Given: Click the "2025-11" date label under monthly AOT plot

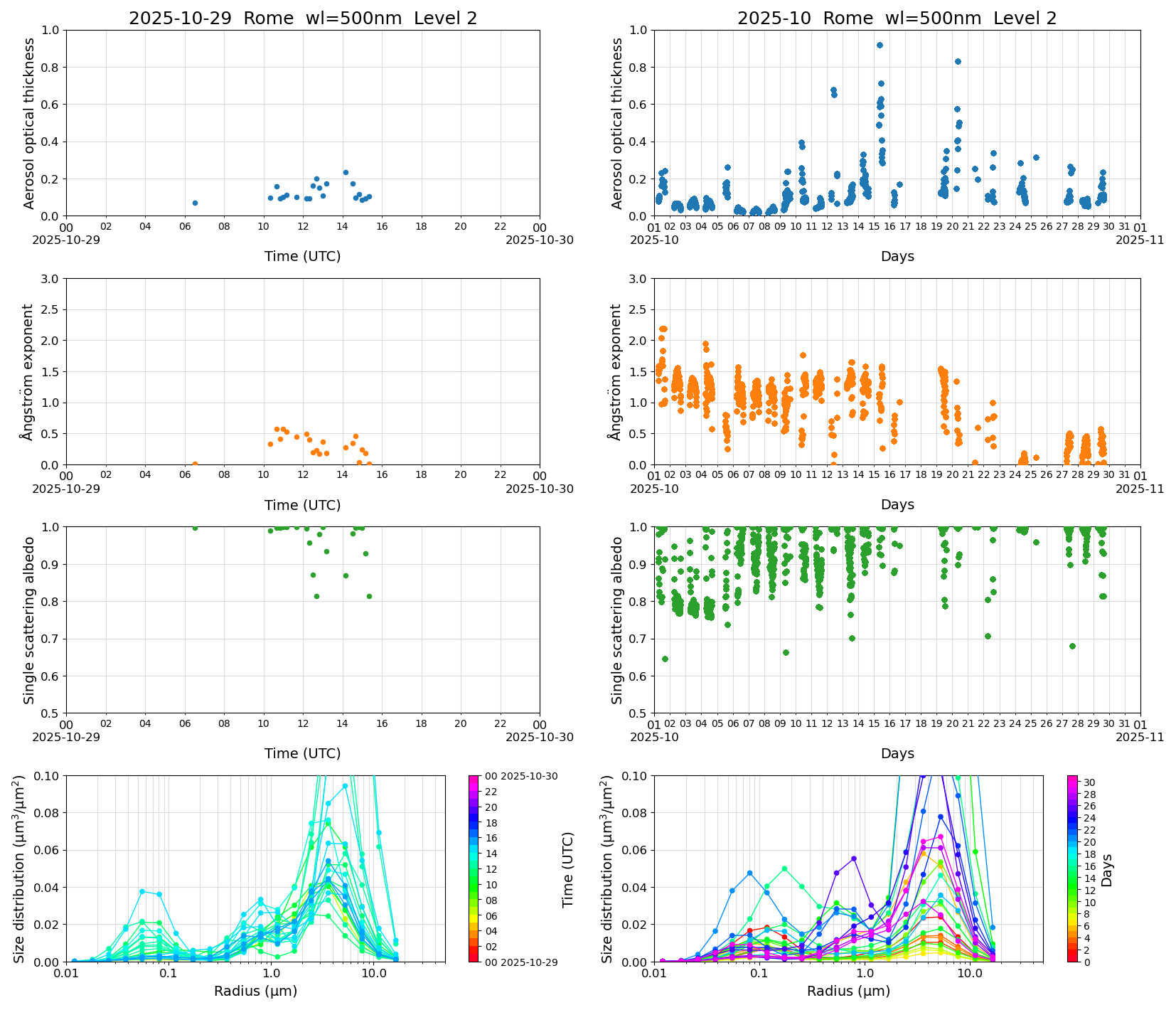Looking at the screenshot, I should [1140, 240].
